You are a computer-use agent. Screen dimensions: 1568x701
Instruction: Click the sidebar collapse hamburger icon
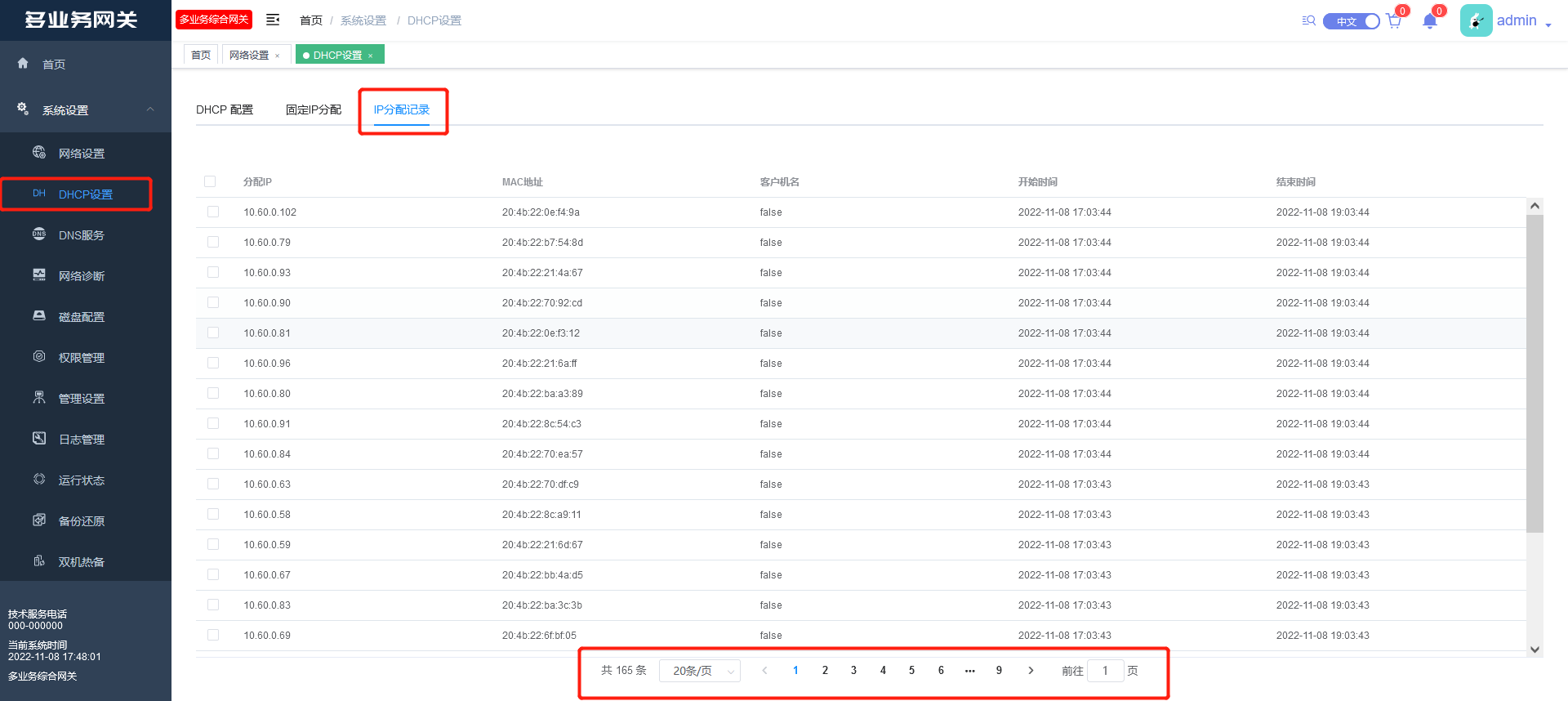[273, 20]
